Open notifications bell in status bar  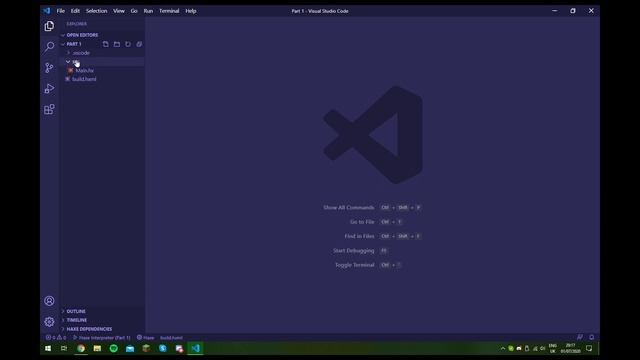pos(591,337)
